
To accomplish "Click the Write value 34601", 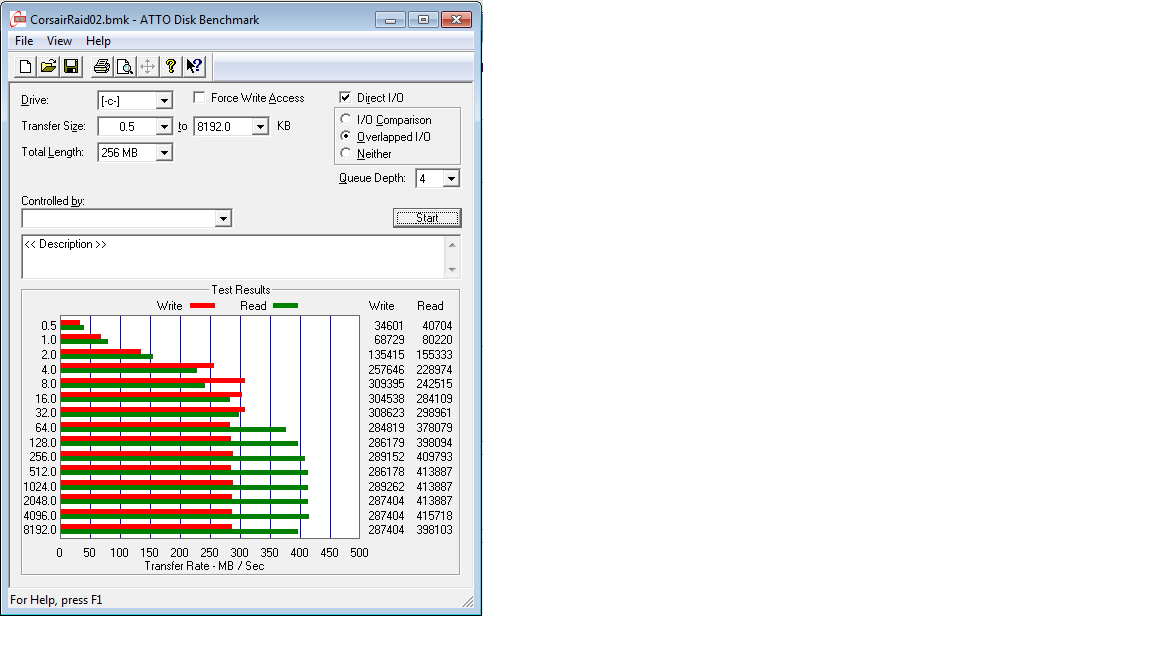I will coord(389,325).
